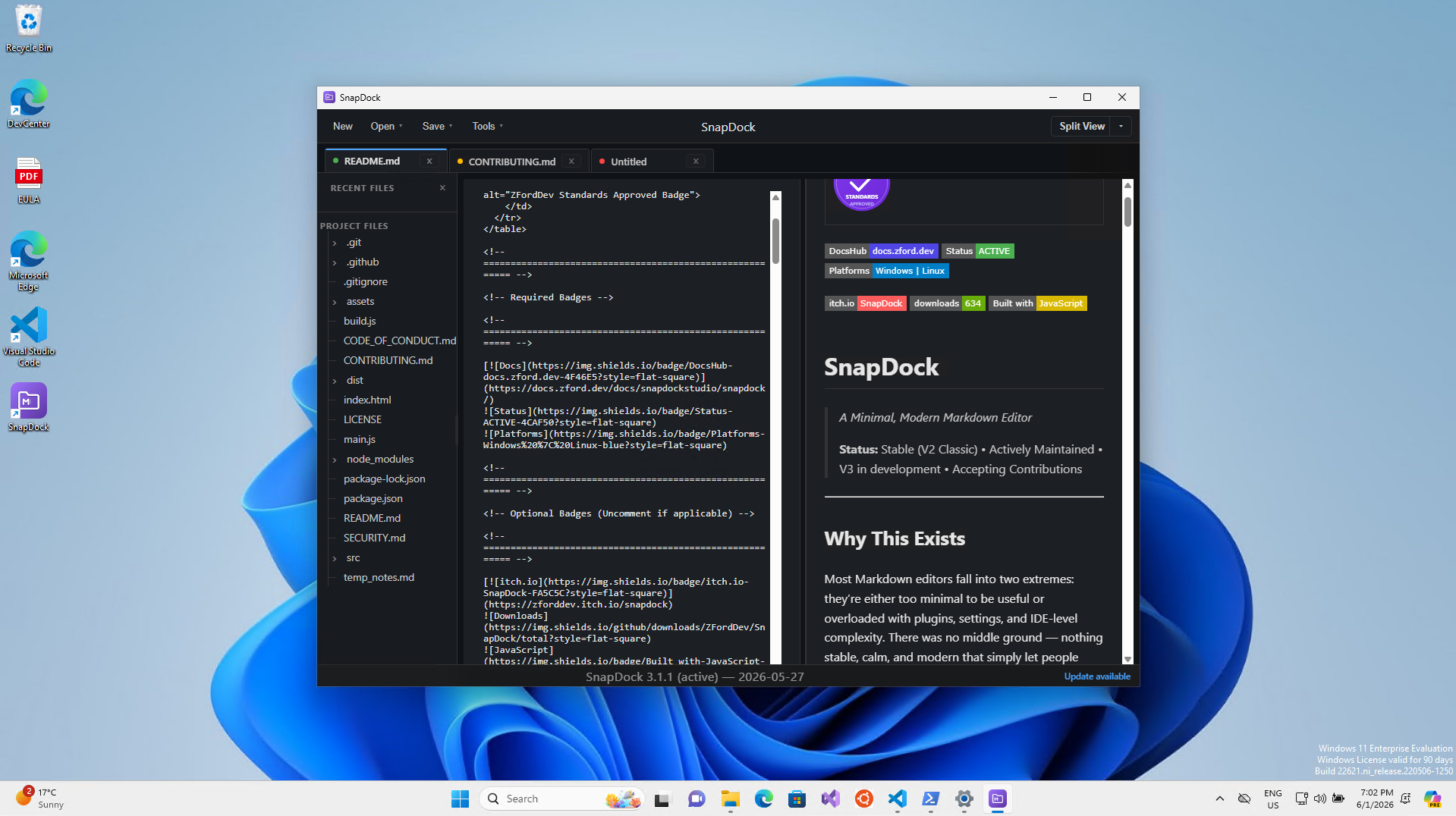Open EULA PDF desktop icon
The image size is (1456, 816).
[x=29, y=180]
